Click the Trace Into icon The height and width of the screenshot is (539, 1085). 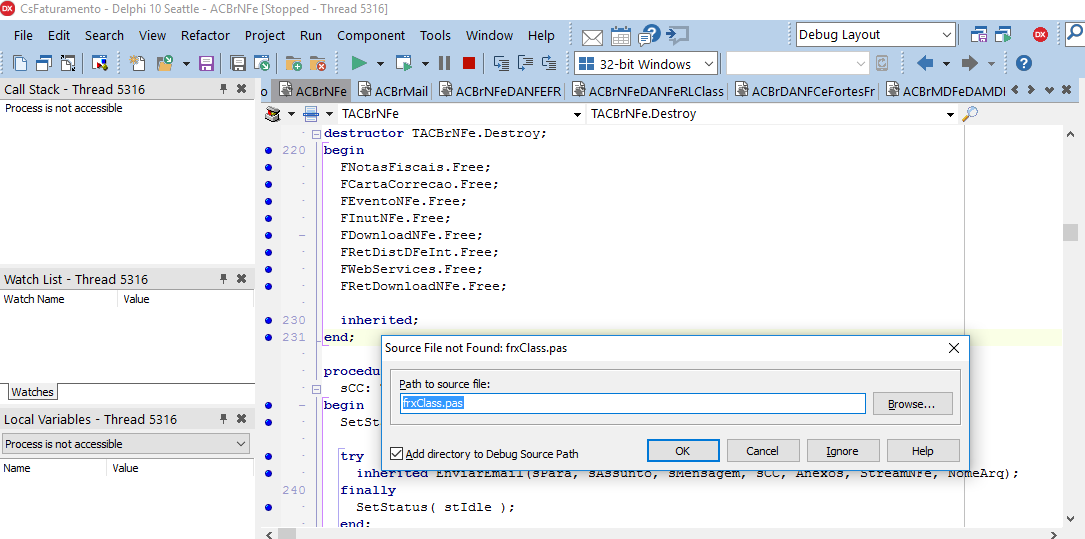(502, 64)
